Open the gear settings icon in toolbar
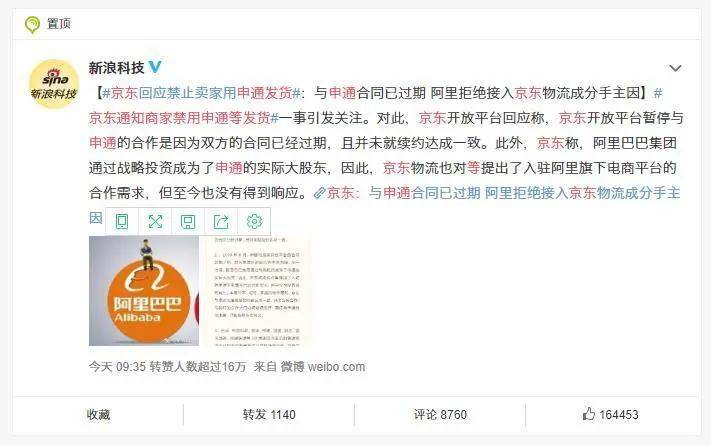 pyautogui.click(x=254, y=221)
